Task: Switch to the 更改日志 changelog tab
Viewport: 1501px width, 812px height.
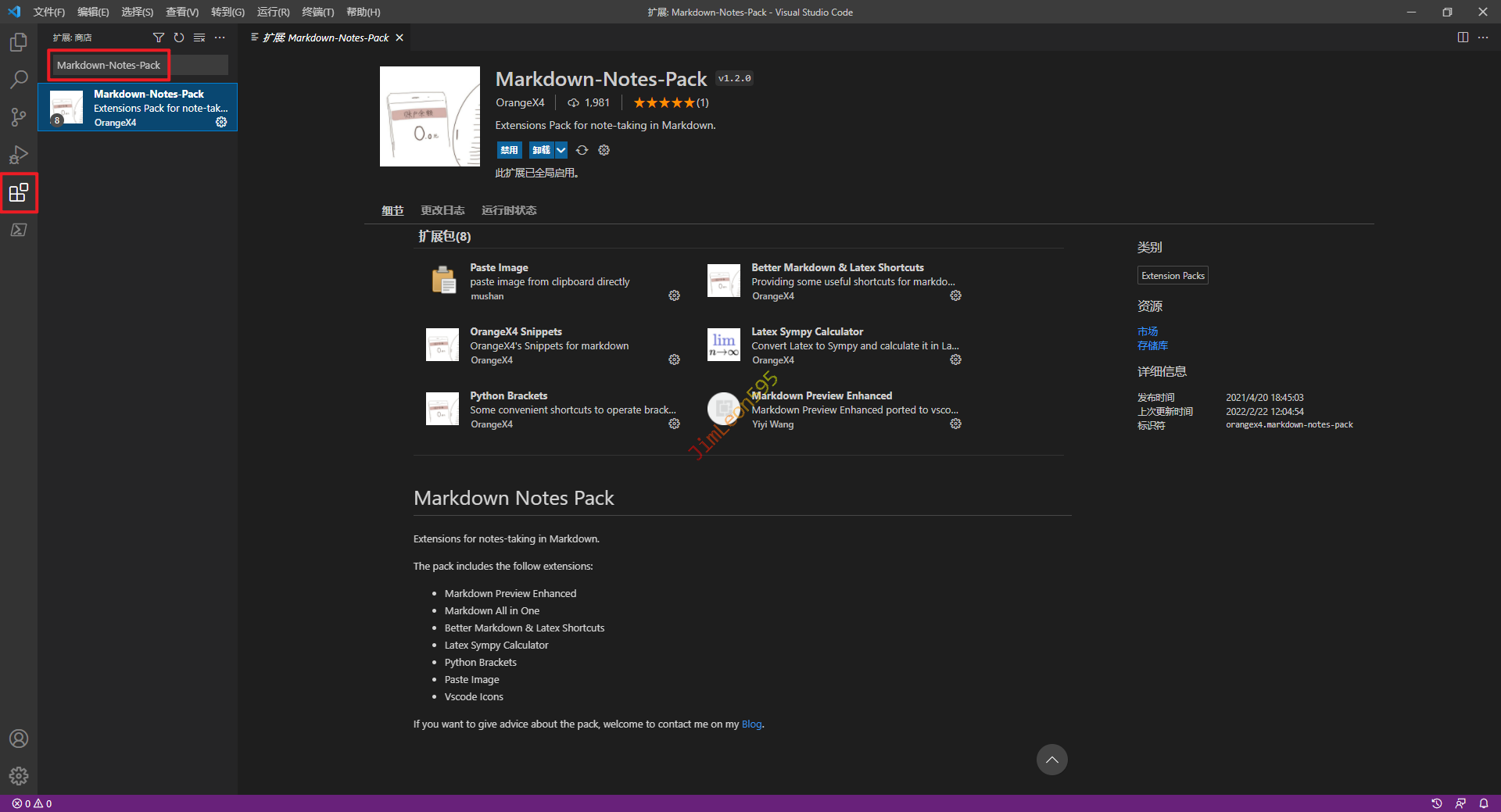Action: pos(442,210)
